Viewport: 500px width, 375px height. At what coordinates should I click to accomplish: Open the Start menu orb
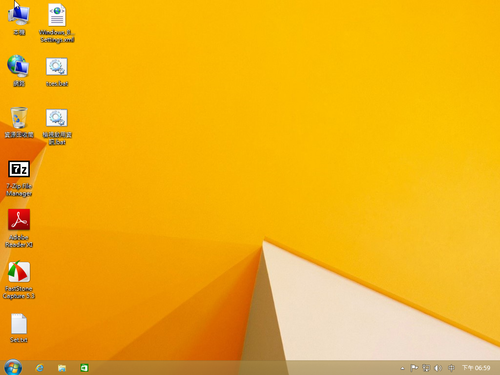(x=13, y=367)
